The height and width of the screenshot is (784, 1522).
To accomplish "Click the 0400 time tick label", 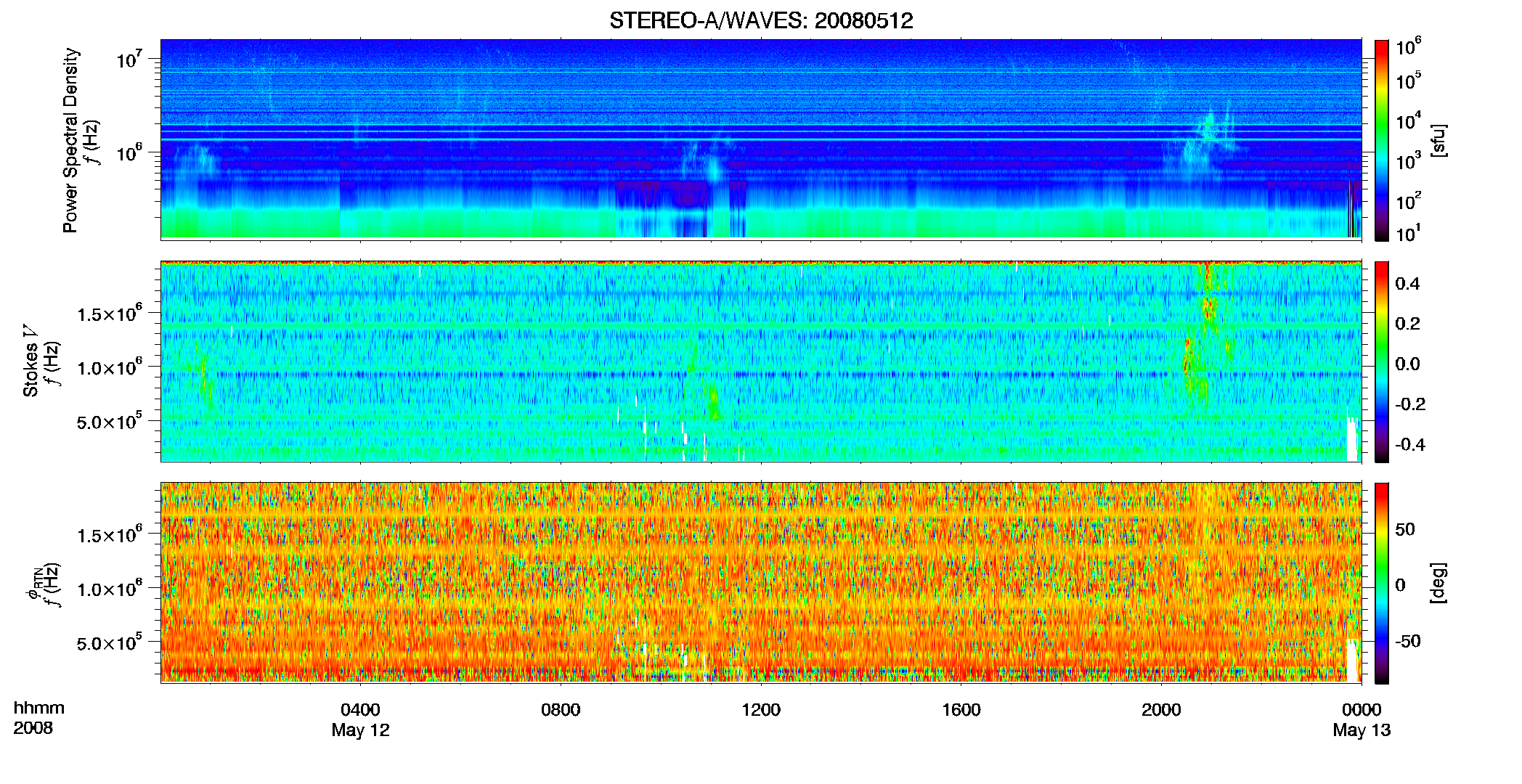I will pos(360,710).
